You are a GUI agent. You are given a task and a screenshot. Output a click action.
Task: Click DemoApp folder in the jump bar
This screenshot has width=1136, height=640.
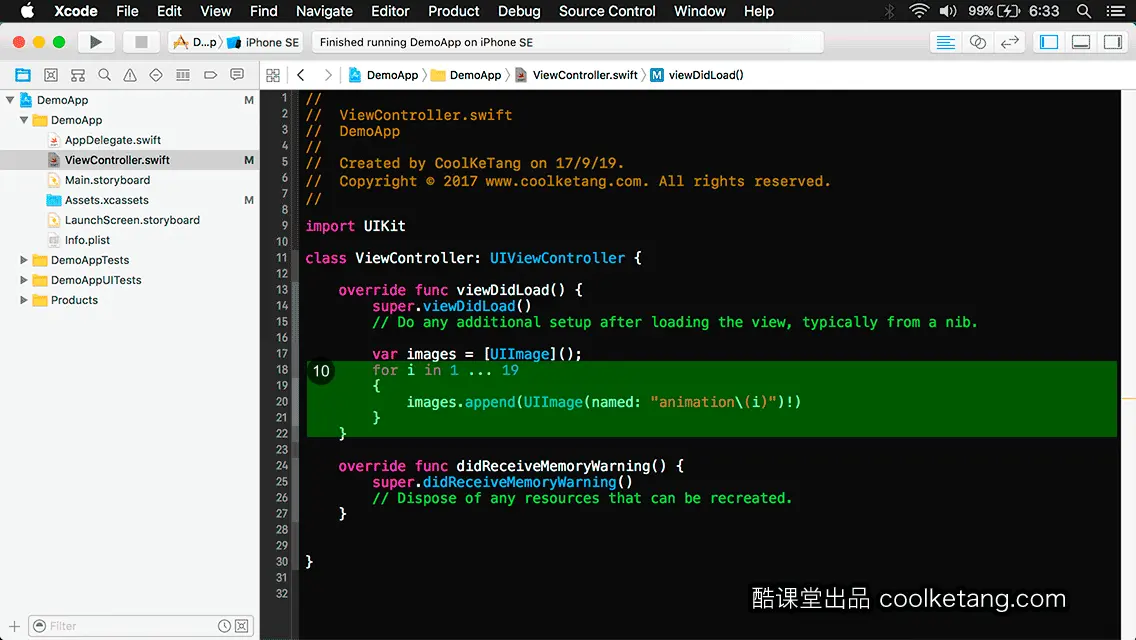click(466, 75)
